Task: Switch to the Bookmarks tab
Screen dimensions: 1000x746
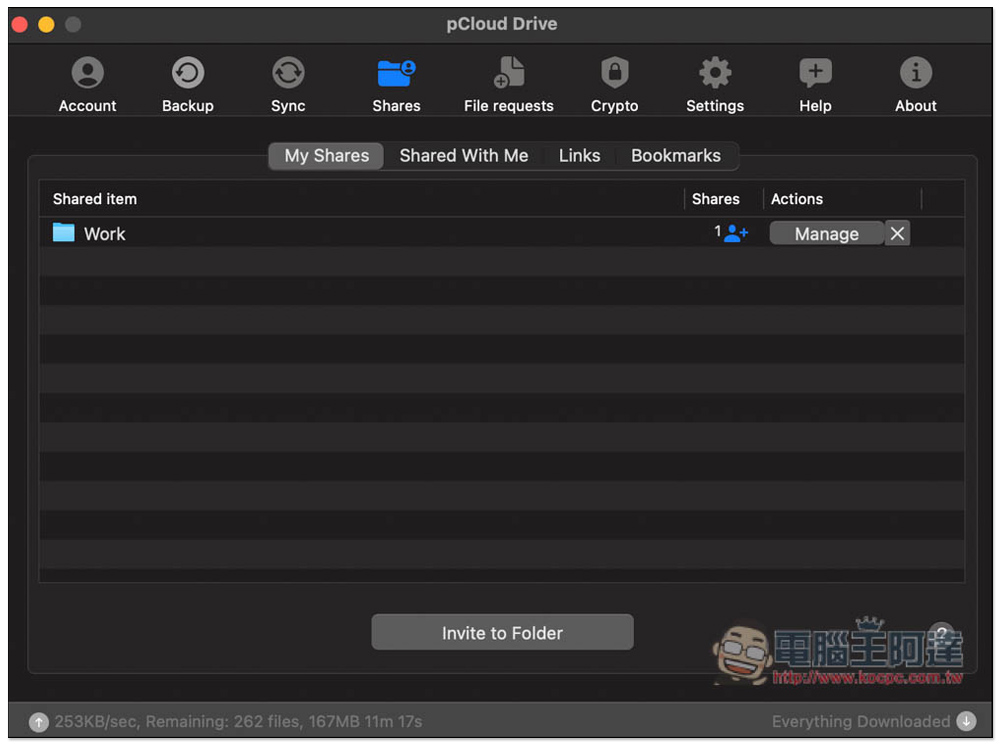Action: click(x=676, y=156)
